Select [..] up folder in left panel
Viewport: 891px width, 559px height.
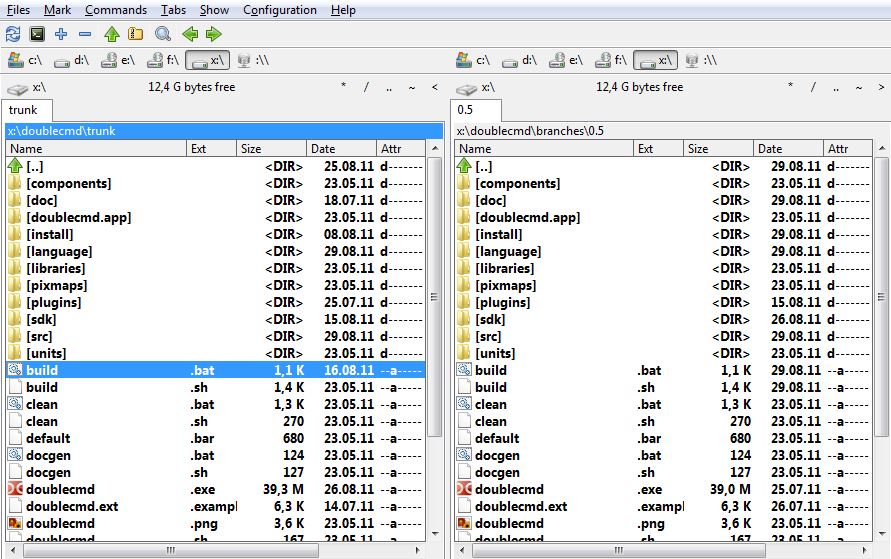click(215, 166)
